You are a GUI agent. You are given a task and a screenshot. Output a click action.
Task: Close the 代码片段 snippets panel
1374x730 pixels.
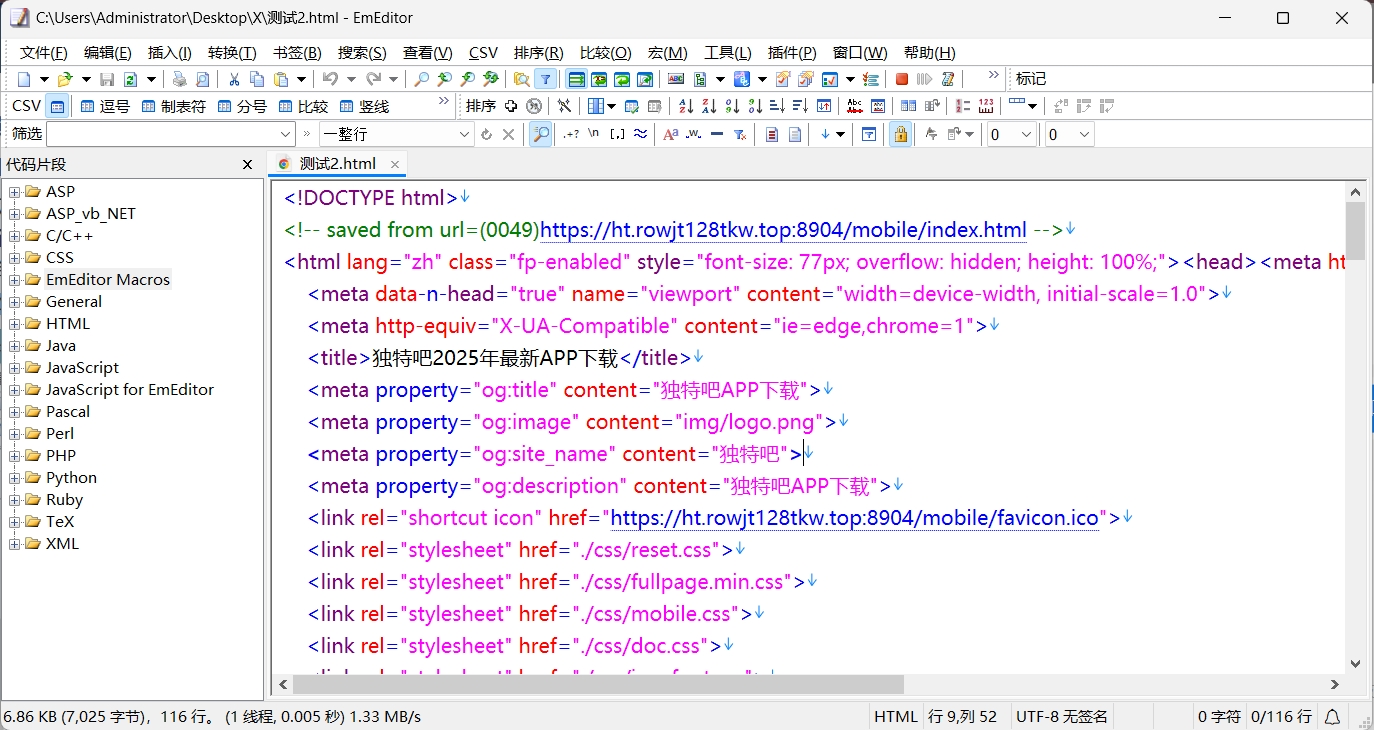click(x=248, y=164)
